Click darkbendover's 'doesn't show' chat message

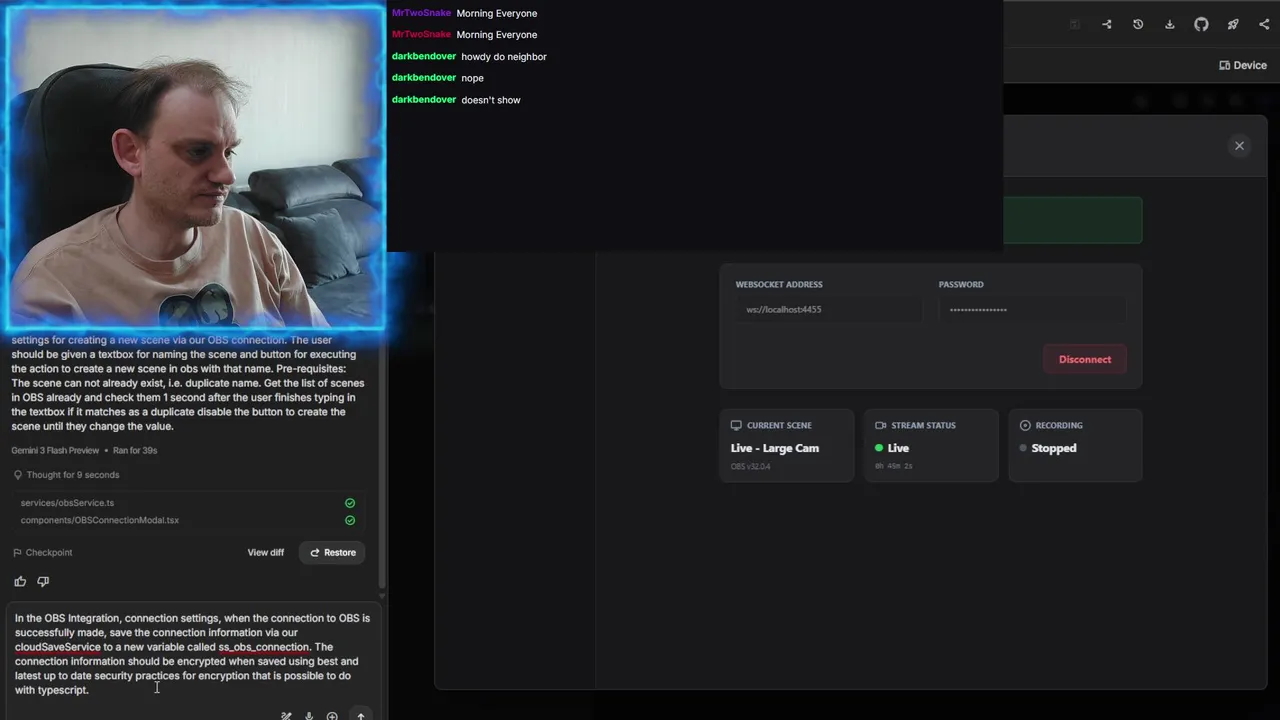(x=491, y=100)
